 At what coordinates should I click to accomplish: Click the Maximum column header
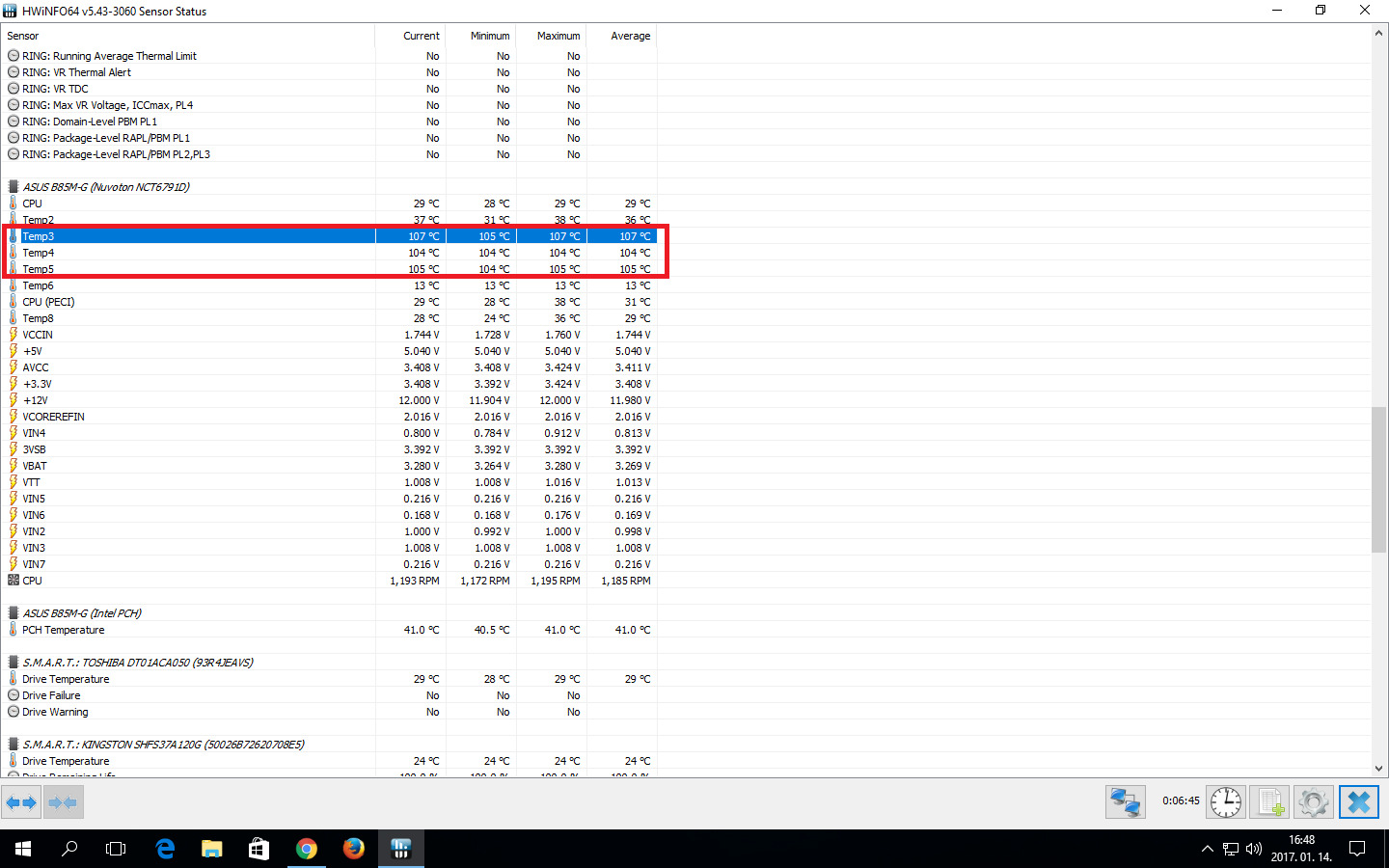coord(551,36)
